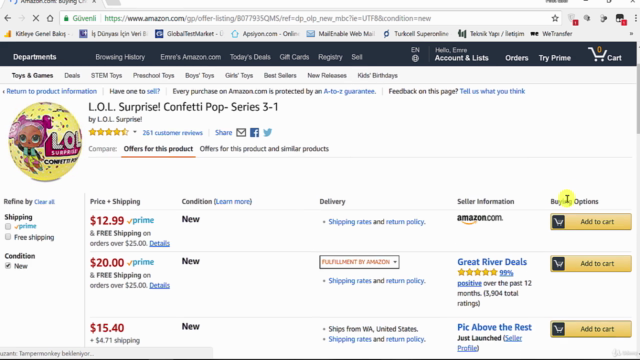Open Registry nav item

coord(330,57)
